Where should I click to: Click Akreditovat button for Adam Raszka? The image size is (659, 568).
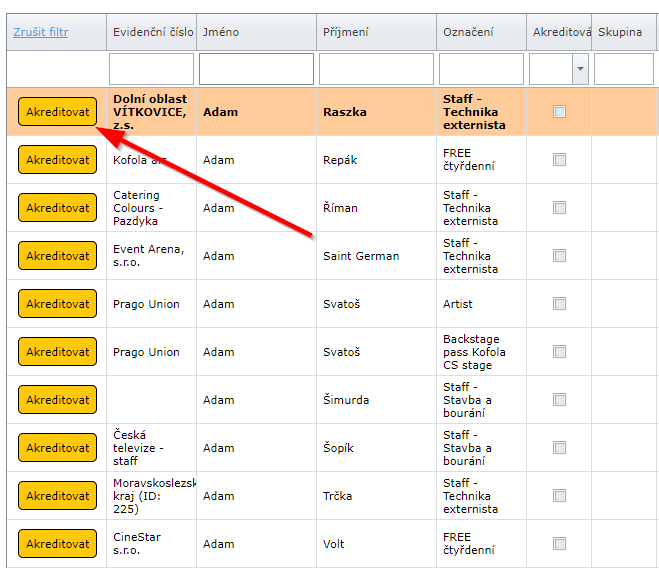57,112
